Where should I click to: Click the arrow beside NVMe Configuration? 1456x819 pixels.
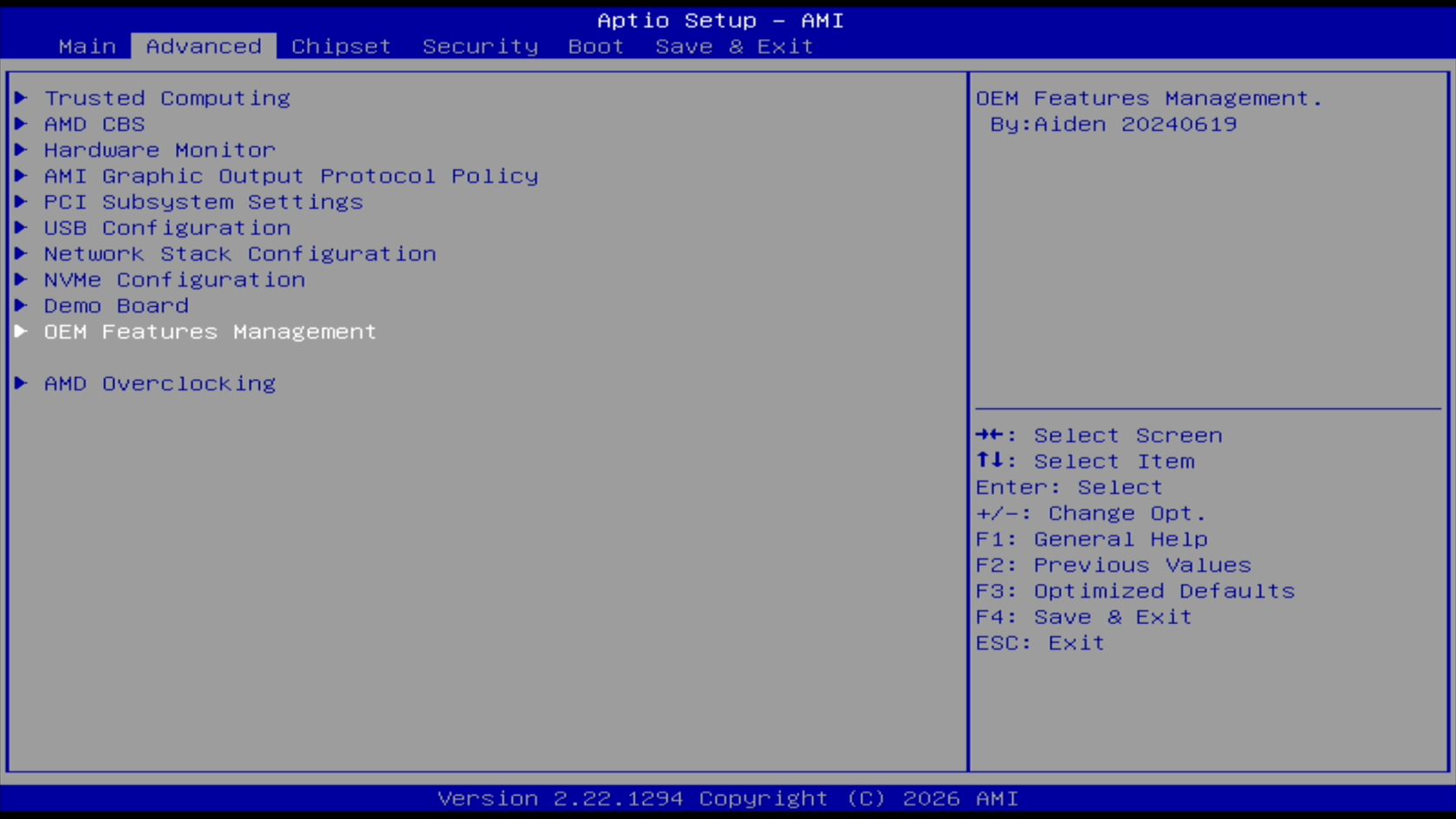[x=22, y=280]
